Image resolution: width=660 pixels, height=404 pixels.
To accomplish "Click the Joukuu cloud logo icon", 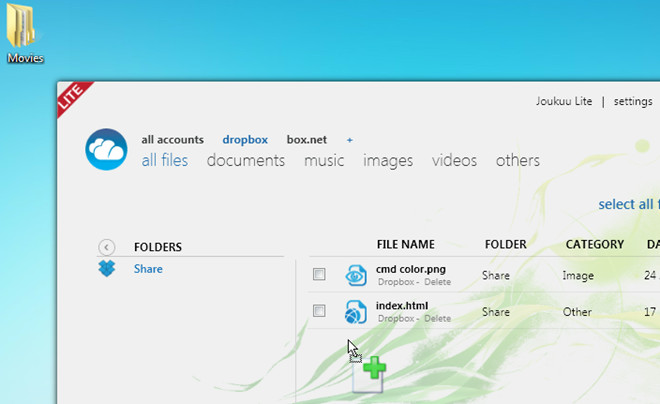I will coord(106,149).
